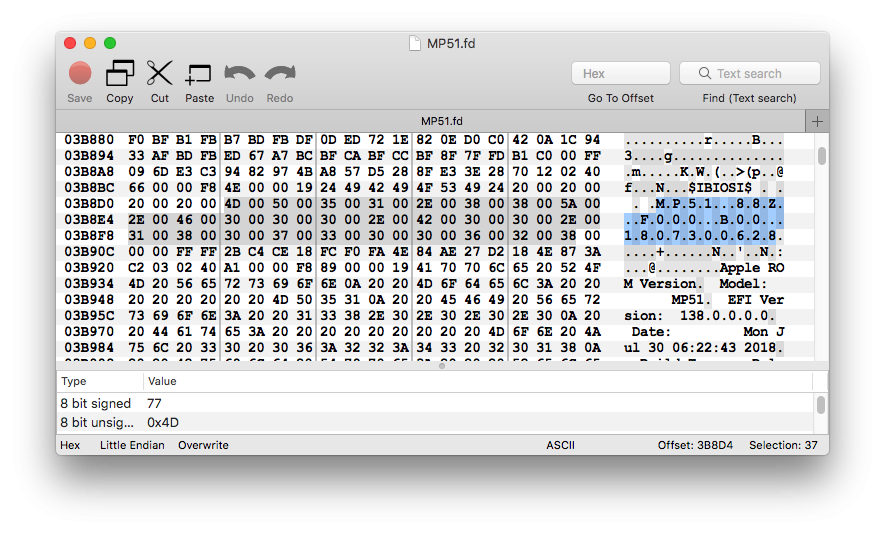Toggle Overwrite mode in status bar
This screenshot has width=885, height=535.
(x=203, y=445)
